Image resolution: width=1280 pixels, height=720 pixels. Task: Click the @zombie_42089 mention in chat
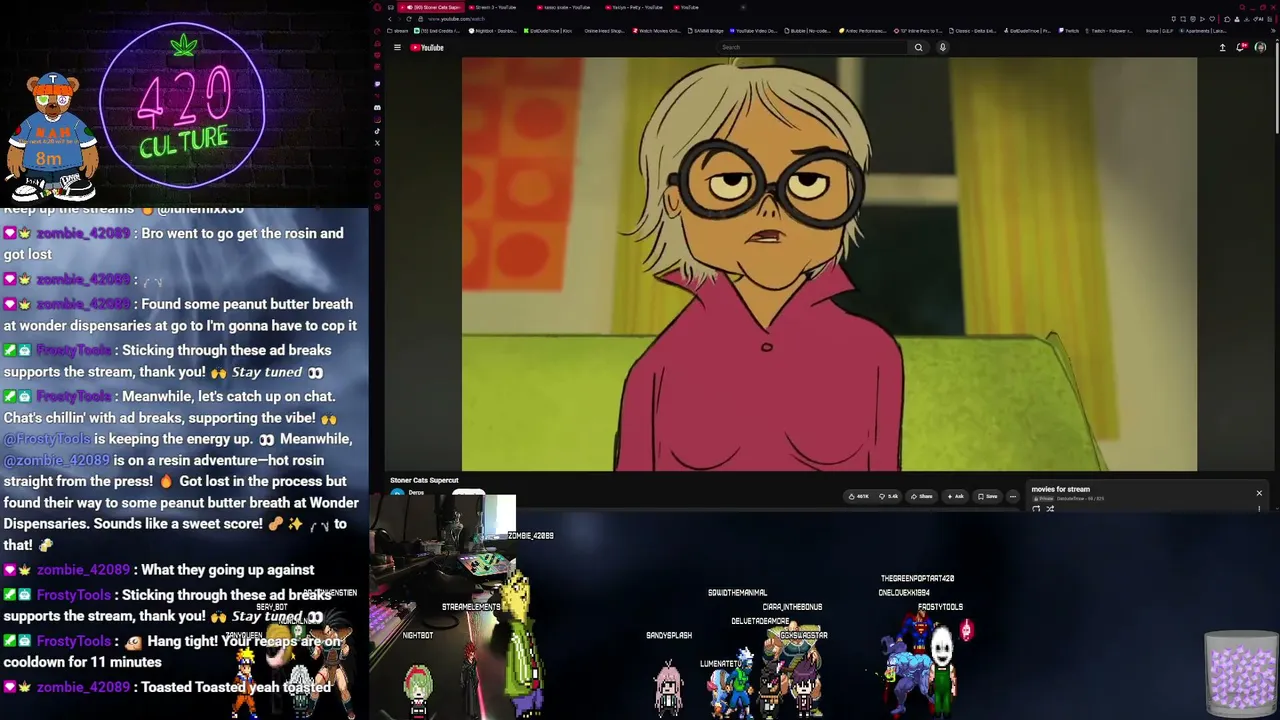[x=56, y=461]
